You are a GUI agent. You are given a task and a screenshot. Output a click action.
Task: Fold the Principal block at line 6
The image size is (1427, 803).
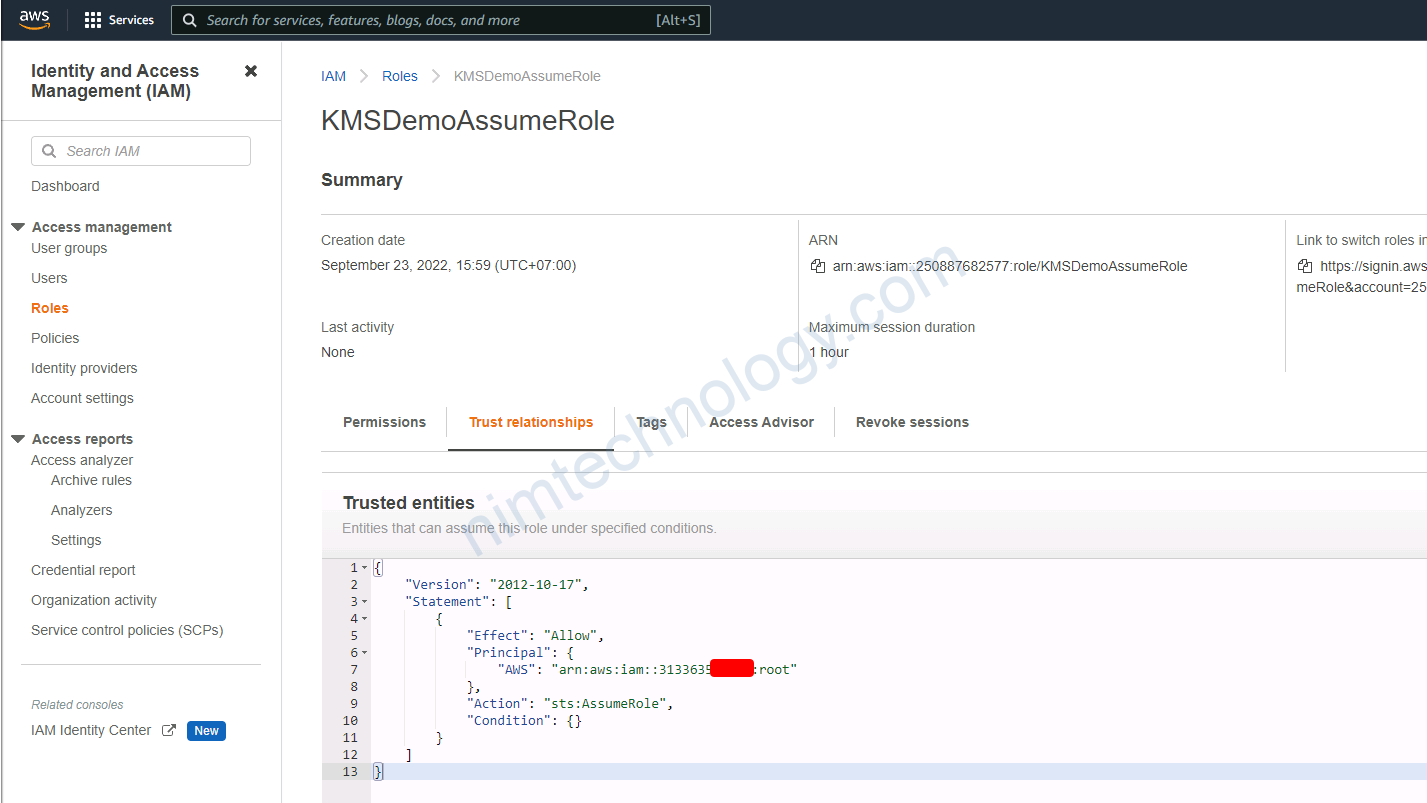click(x=364, y=653)
